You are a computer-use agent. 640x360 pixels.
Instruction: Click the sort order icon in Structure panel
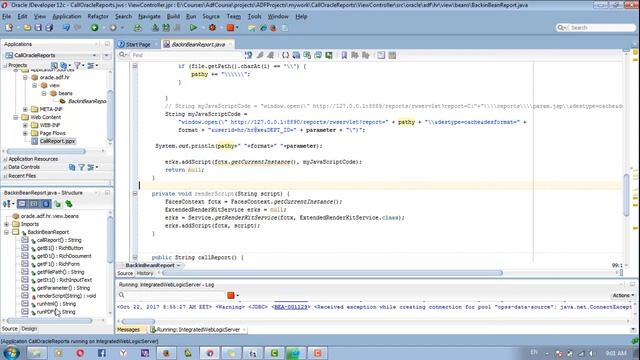(7, 204)
